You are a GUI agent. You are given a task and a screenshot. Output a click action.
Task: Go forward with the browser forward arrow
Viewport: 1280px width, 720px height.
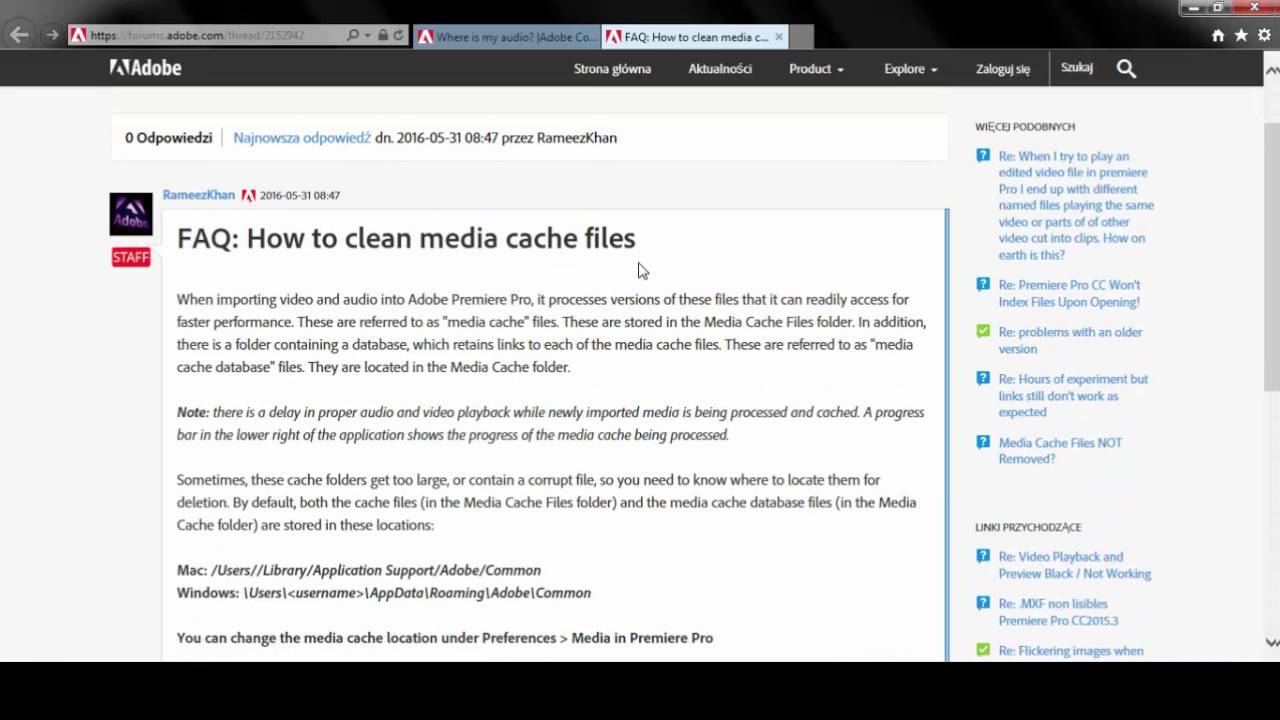52,35
